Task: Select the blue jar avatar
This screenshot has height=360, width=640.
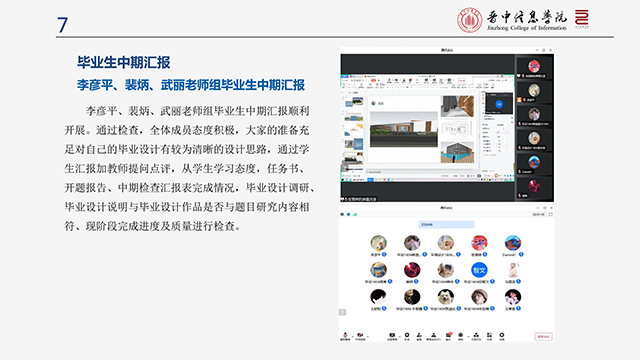Action: pyautogui.click(x=378, y=270)
